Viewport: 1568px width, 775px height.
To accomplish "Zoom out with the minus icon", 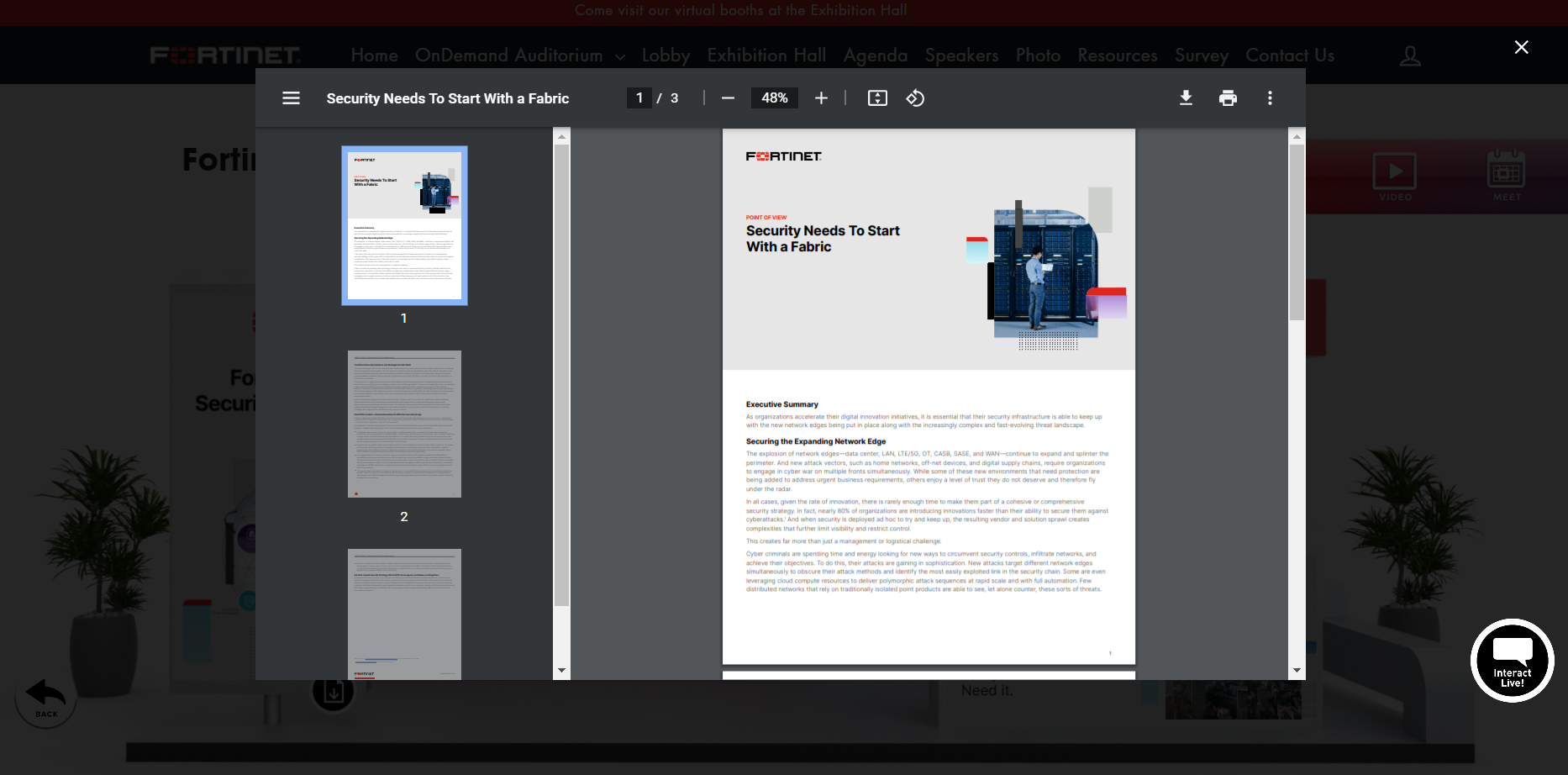I will [x=728, y=98].
